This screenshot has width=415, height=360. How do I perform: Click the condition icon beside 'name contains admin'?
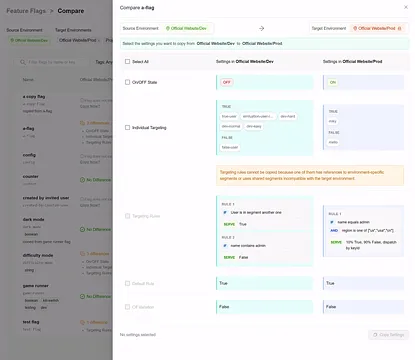(225, 246)
